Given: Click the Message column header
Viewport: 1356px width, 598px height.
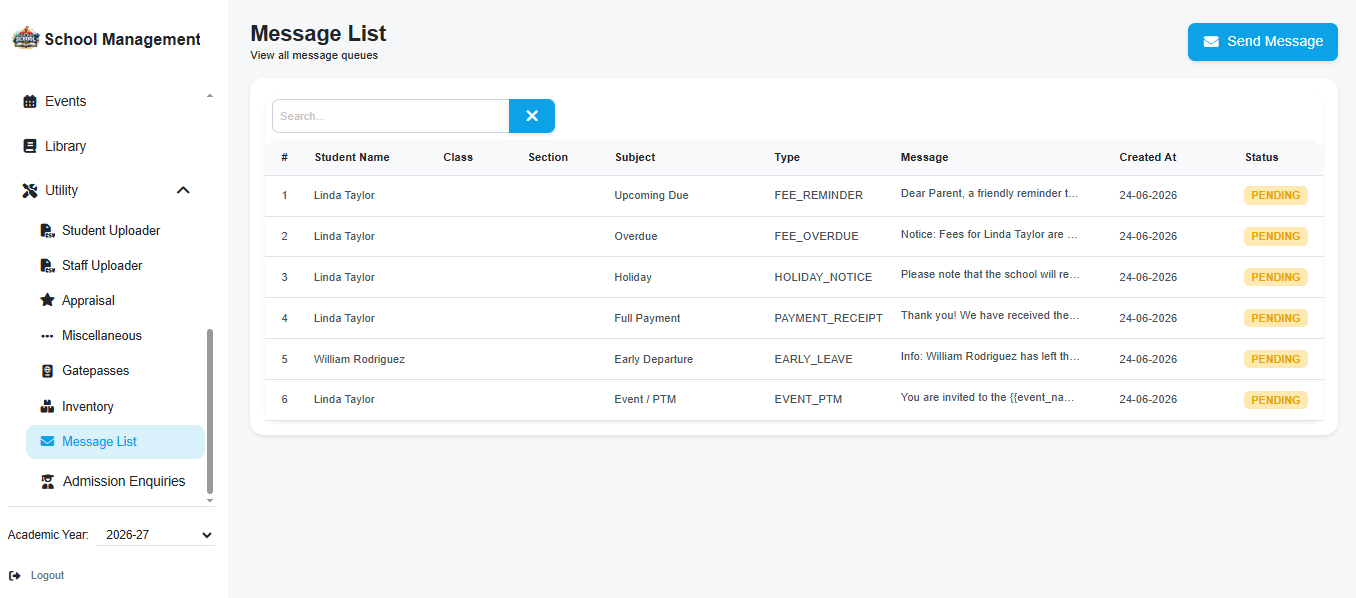Looking at the screenshot, I should [x=924, y=157].
